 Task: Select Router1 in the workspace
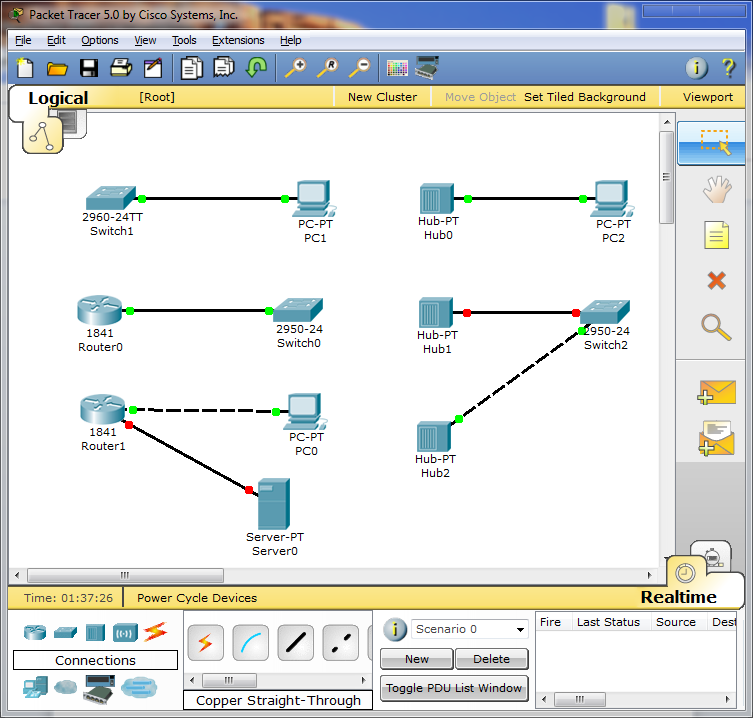tap(102, 410)
